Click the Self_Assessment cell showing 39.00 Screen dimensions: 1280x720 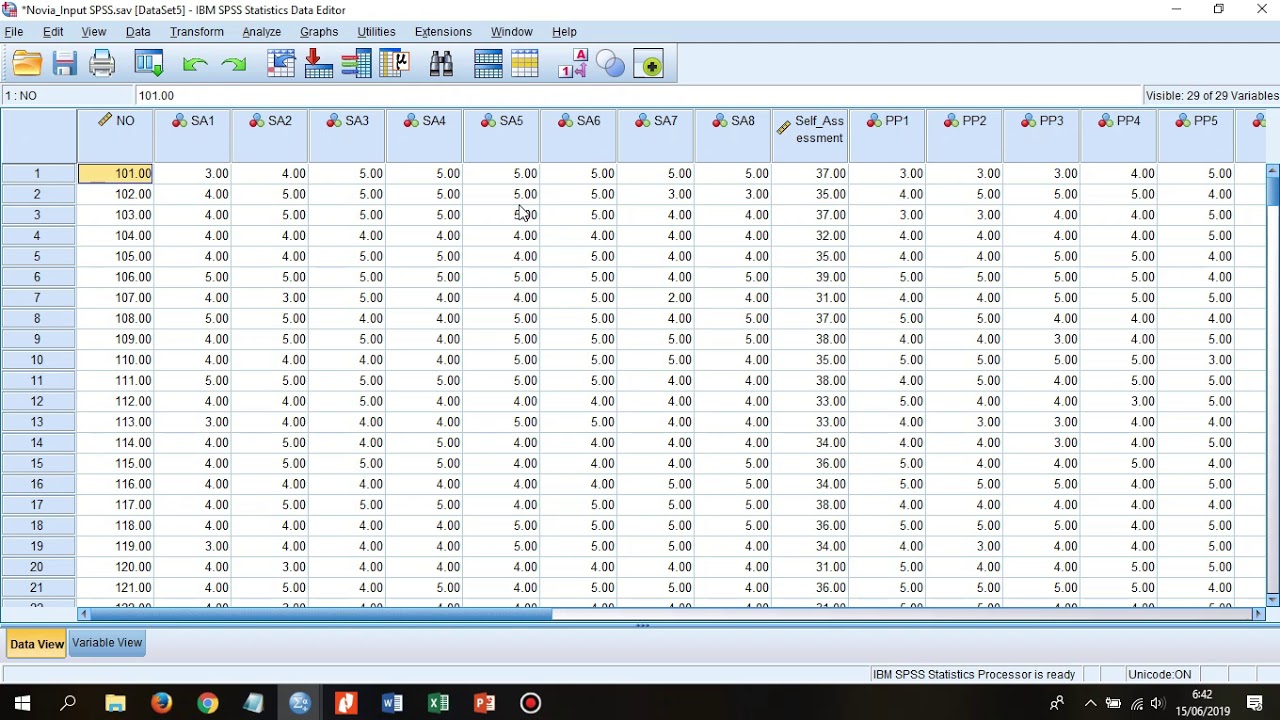[x=810, y=277]
